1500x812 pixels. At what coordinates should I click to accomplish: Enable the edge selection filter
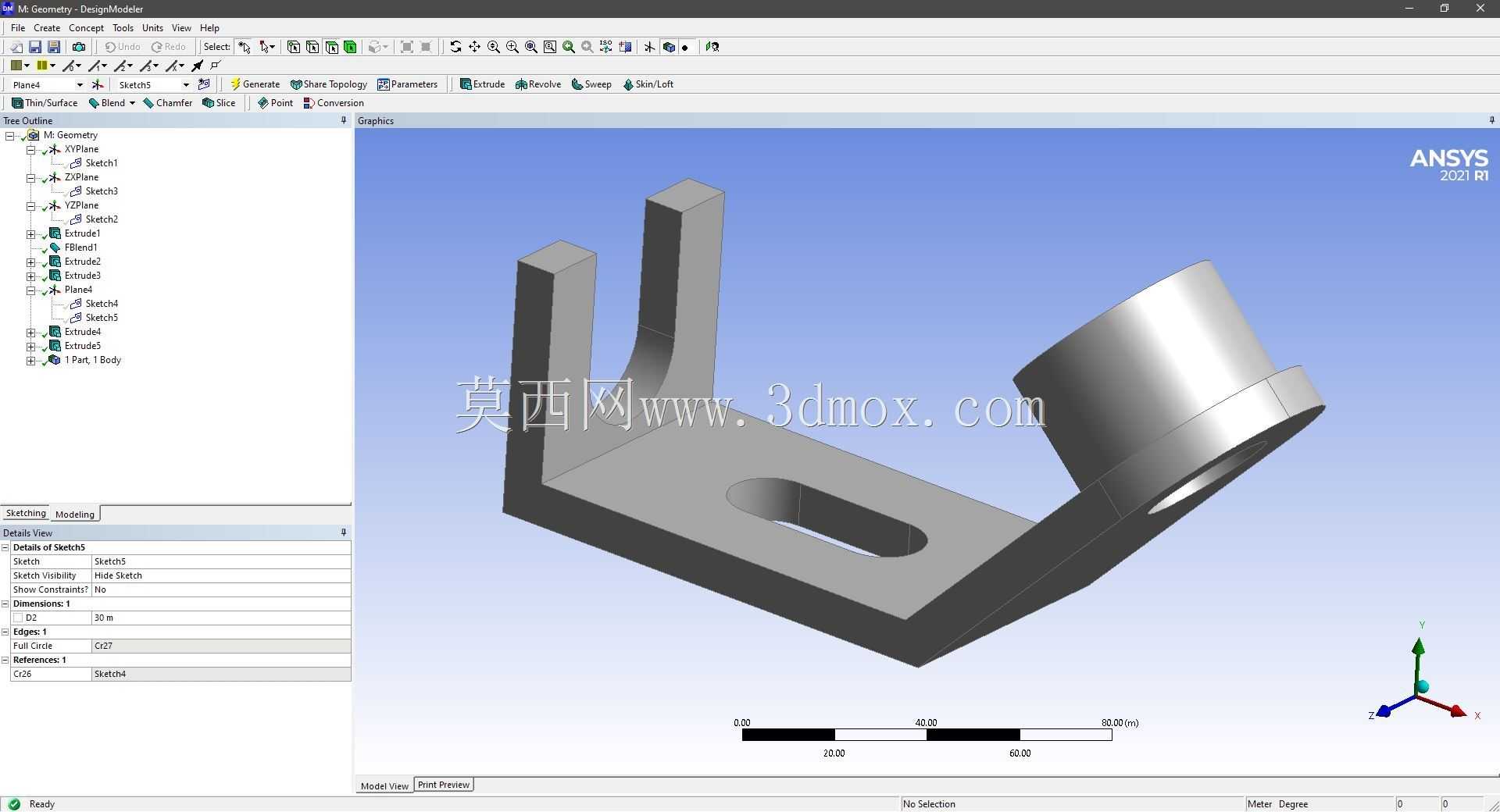tap(312, 47)
